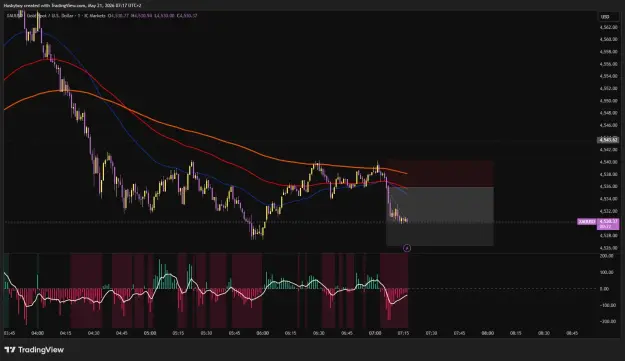Click the 04:00 time axis label
The height and width of the screenshot is (361, 625).
37,333
